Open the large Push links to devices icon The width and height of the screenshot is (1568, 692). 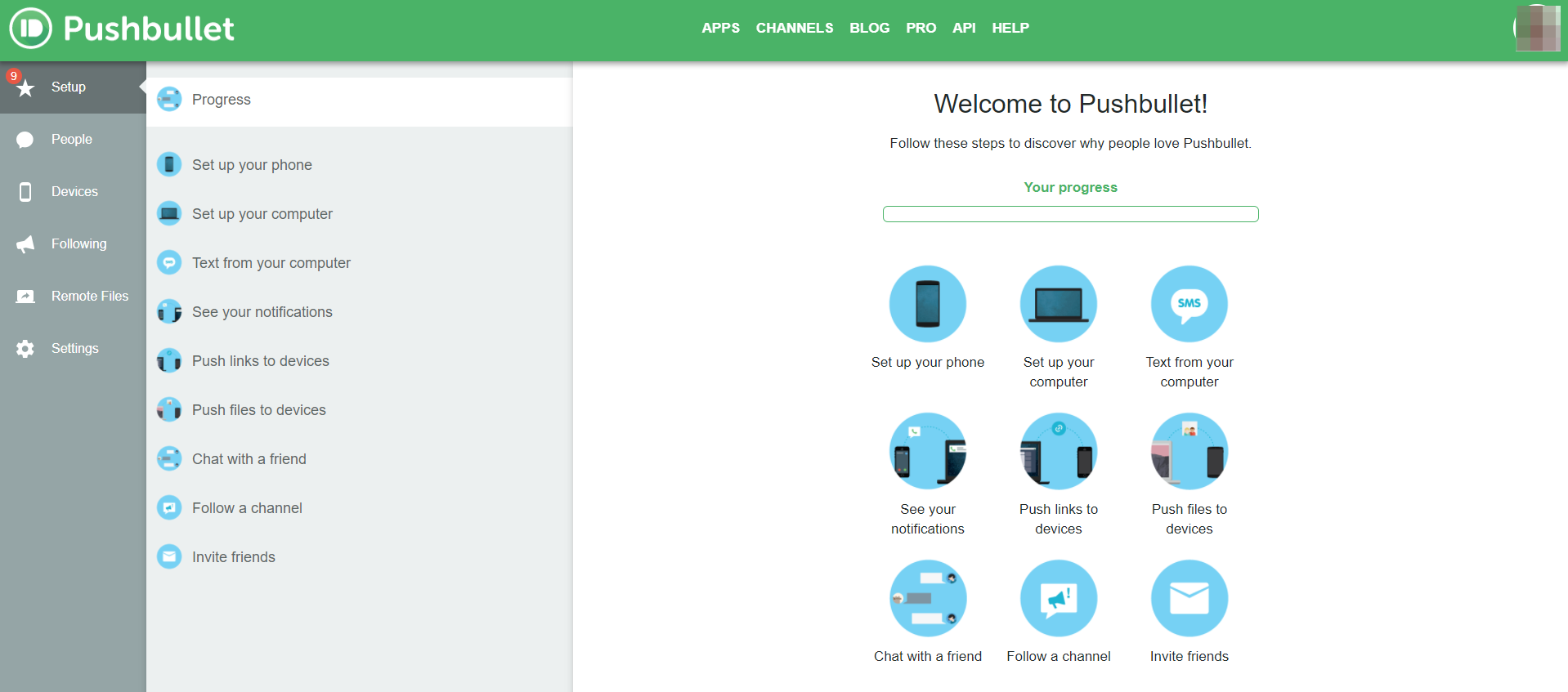tap(1059, 451)
